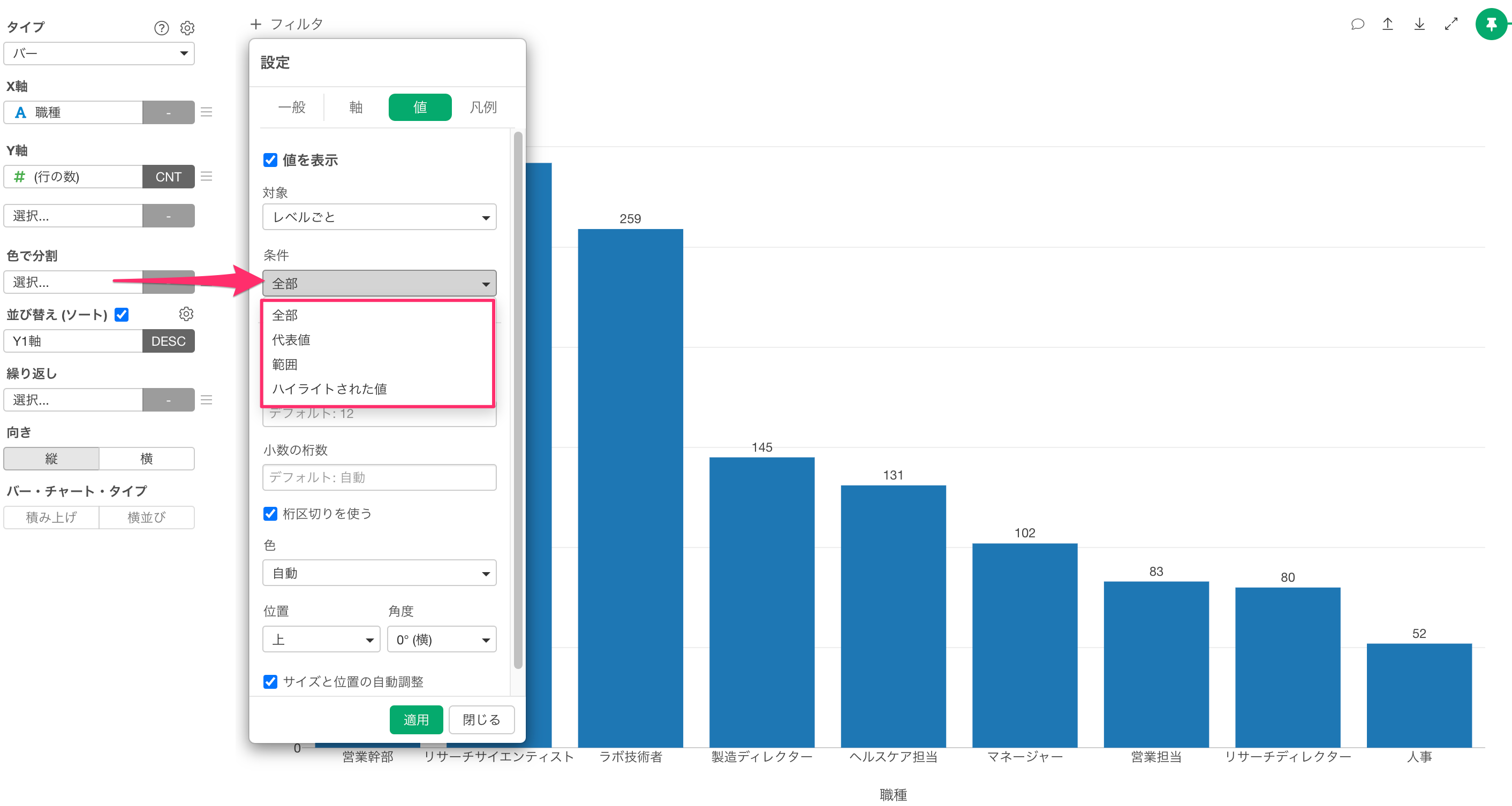The width and height of the screenshot is (1512, 806).
Task: Click the 閉じる button
Action: tap(481, 719)
